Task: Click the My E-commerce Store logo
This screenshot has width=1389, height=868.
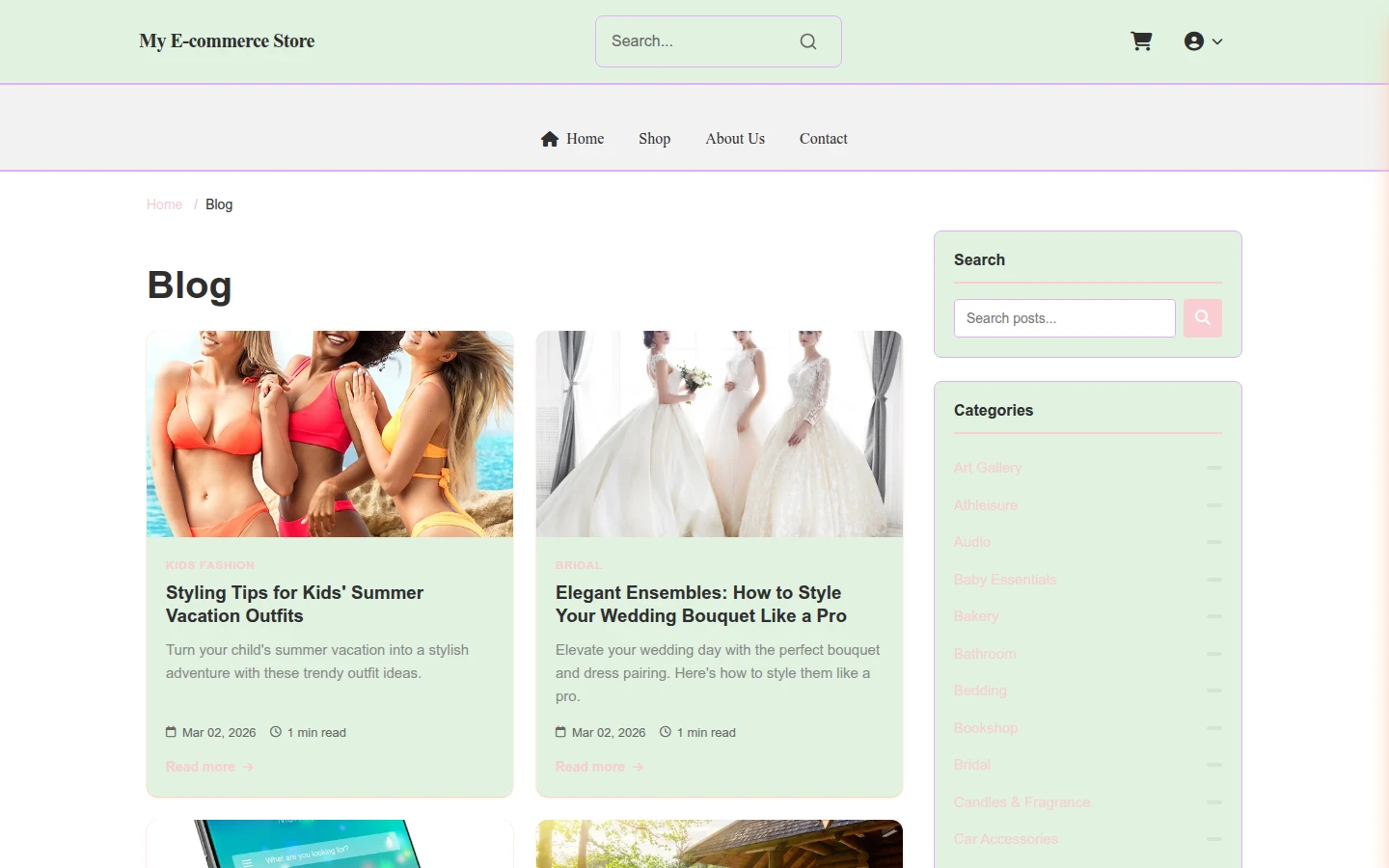Action: (227, 41)
